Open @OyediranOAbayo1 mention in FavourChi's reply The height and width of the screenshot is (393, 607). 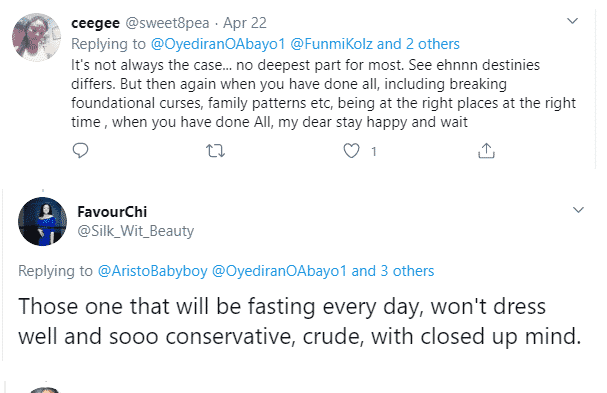[279, 271]
